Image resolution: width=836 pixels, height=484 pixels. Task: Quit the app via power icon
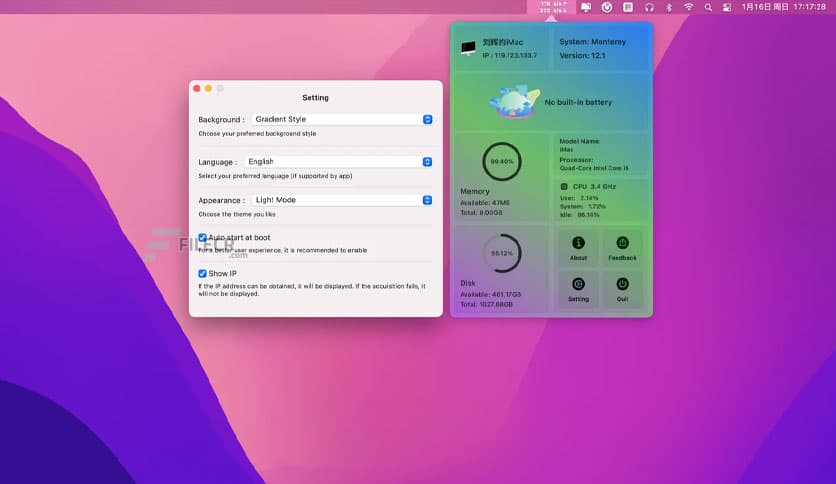tap(622, 288)
